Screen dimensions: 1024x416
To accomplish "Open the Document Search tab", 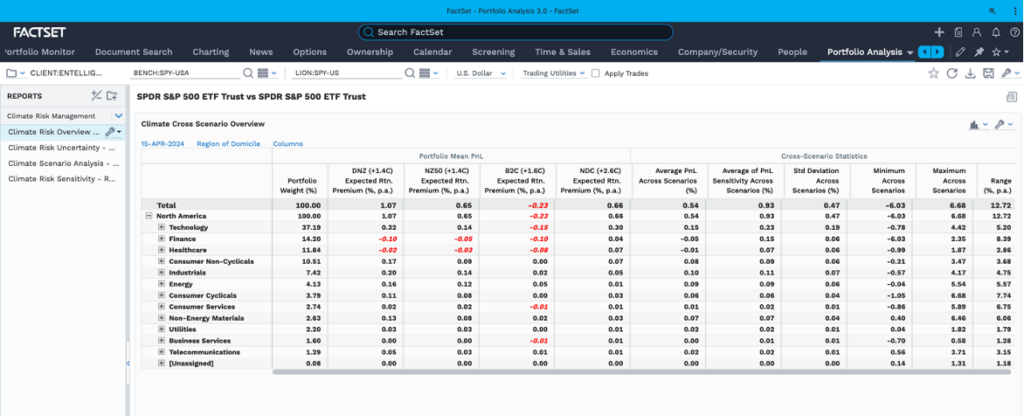I will tap(134, 52).
